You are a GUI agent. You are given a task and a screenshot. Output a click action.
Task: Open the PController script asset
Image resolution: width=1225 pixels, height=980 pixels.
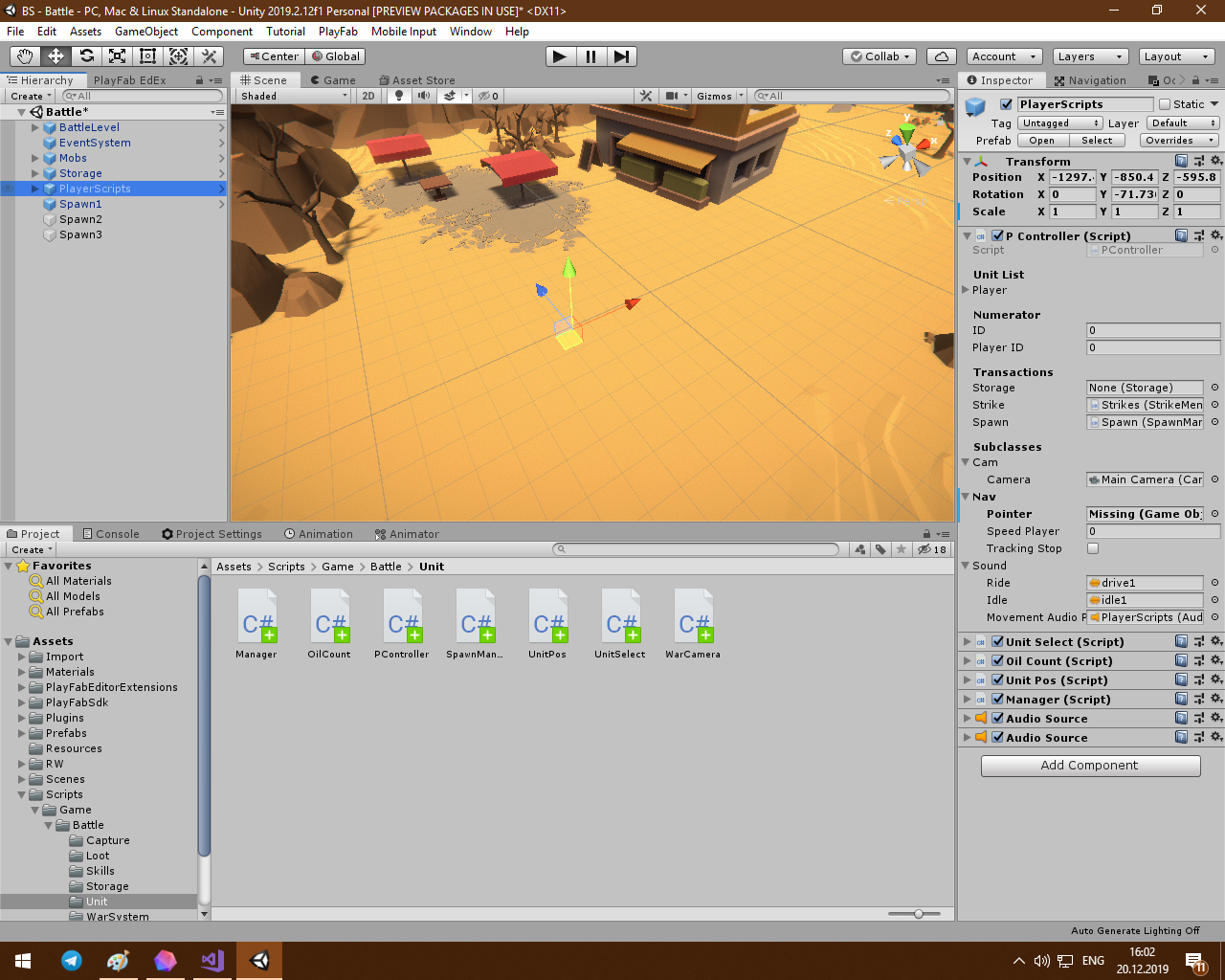click(x=402, y=623)
